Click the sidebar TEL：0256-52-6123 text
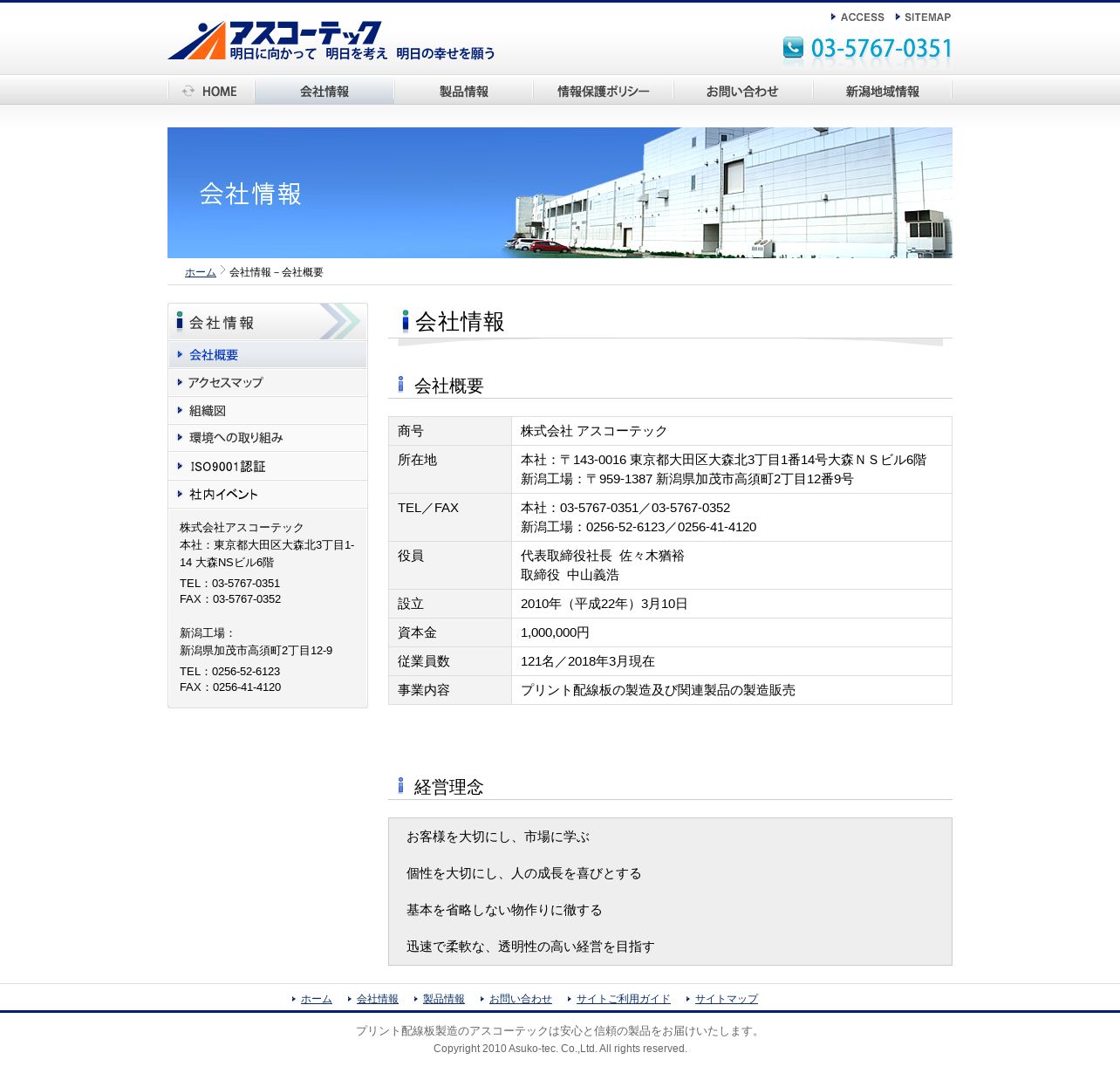Image resolution: width=1120 pixels, height=1080 pixels. [x=230, y=672]
